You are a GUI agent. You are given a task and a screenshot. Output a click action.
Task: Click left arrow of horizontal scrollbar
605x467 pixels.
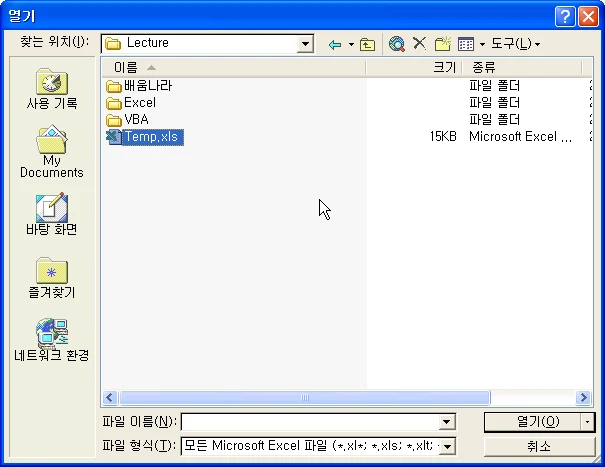(x=110, y=398)
